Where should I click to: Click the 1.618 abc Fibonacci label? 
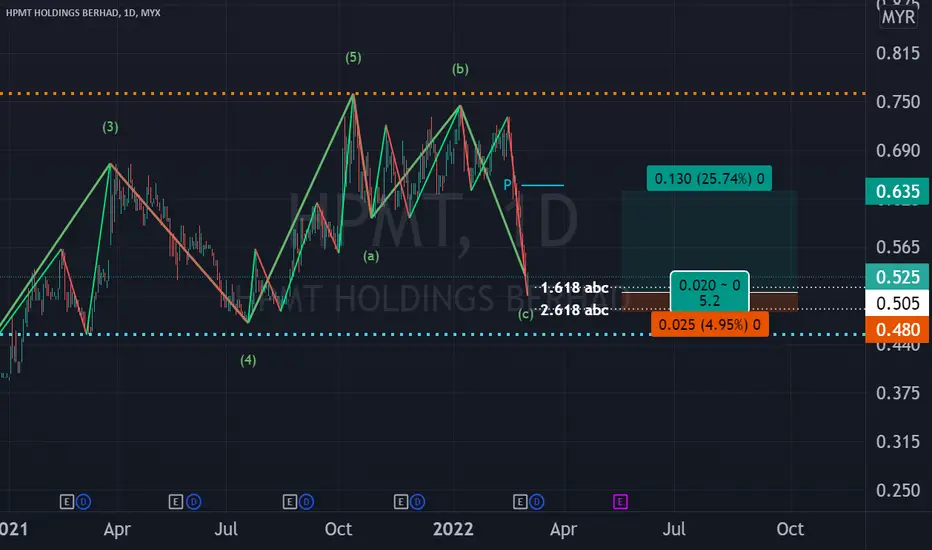(x=574, y=288)
